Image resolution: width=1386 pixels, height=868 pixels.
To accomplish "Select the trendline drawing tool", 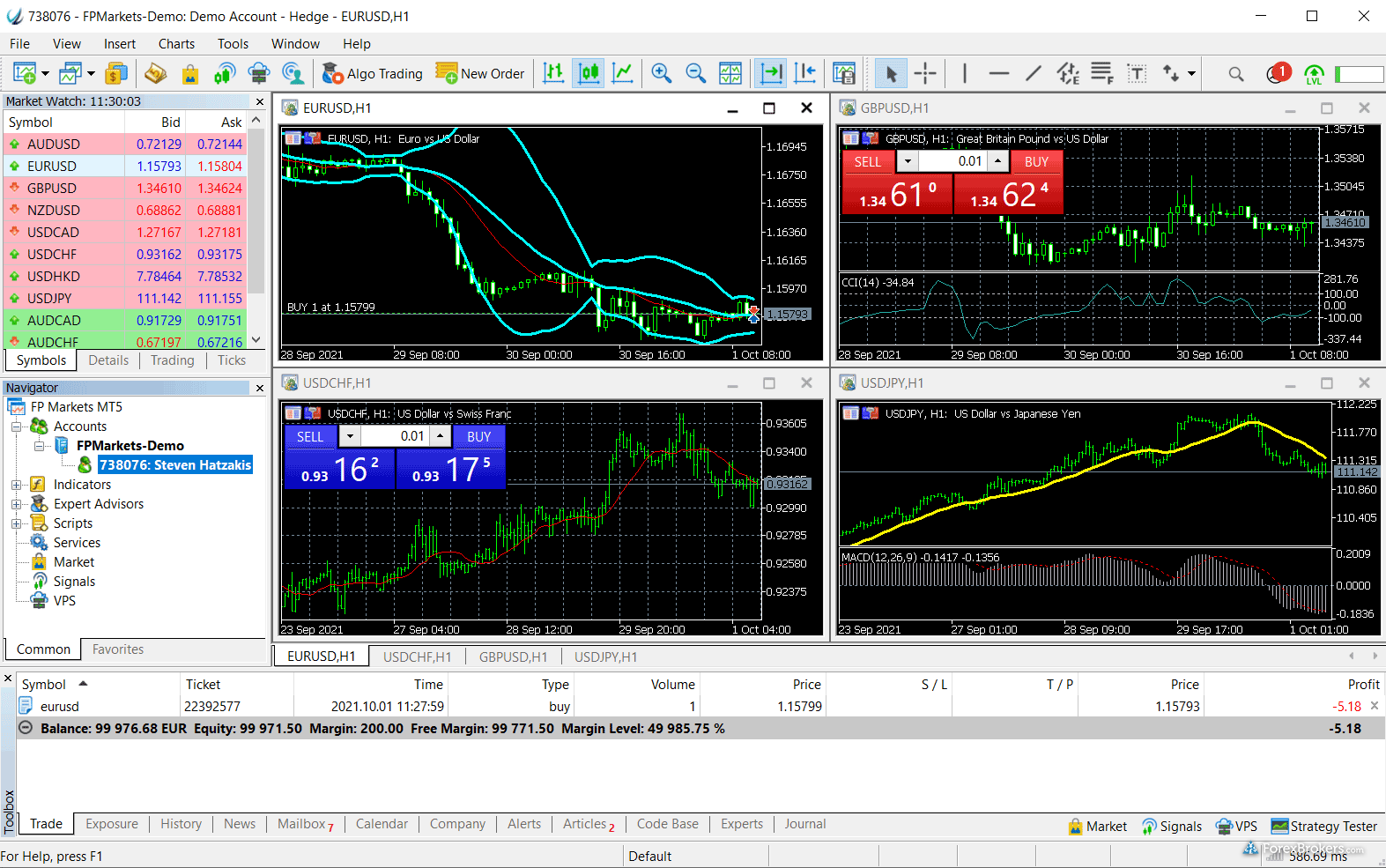I will pos(1033,74).
